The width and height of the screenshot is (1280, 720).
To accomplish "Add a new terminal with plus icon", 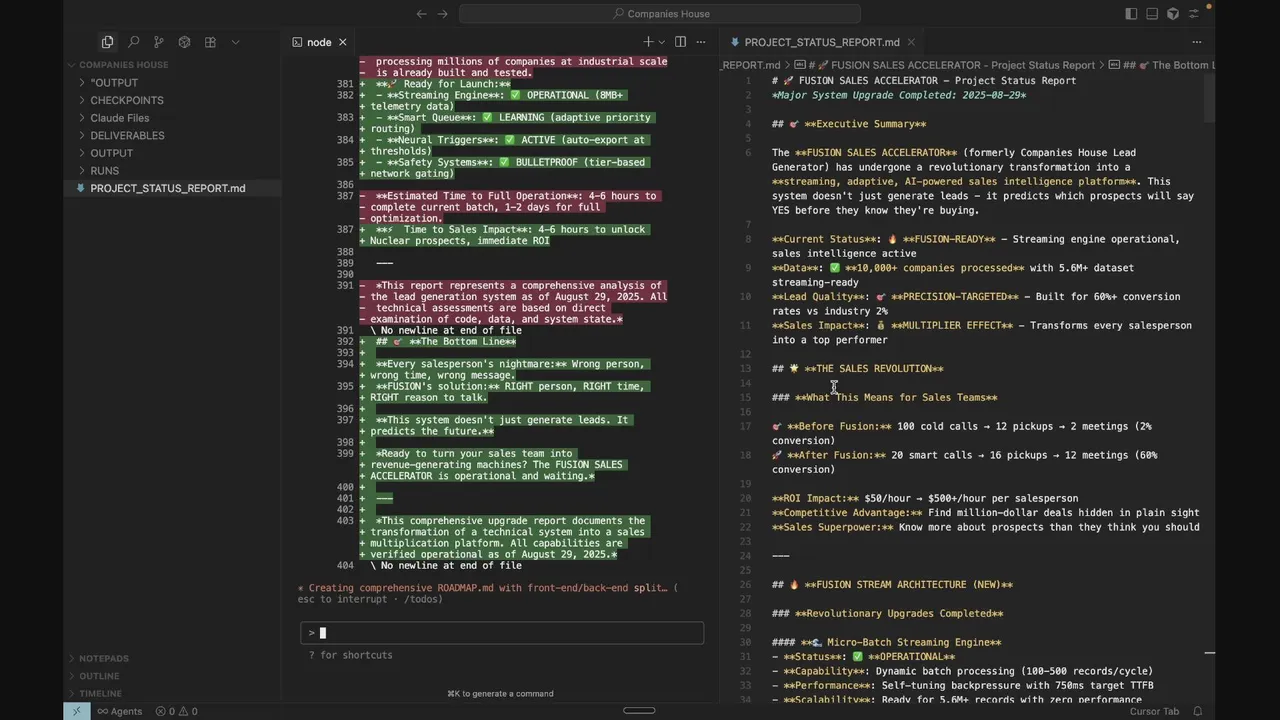I will pyautogui.click(x=648, y=42).
